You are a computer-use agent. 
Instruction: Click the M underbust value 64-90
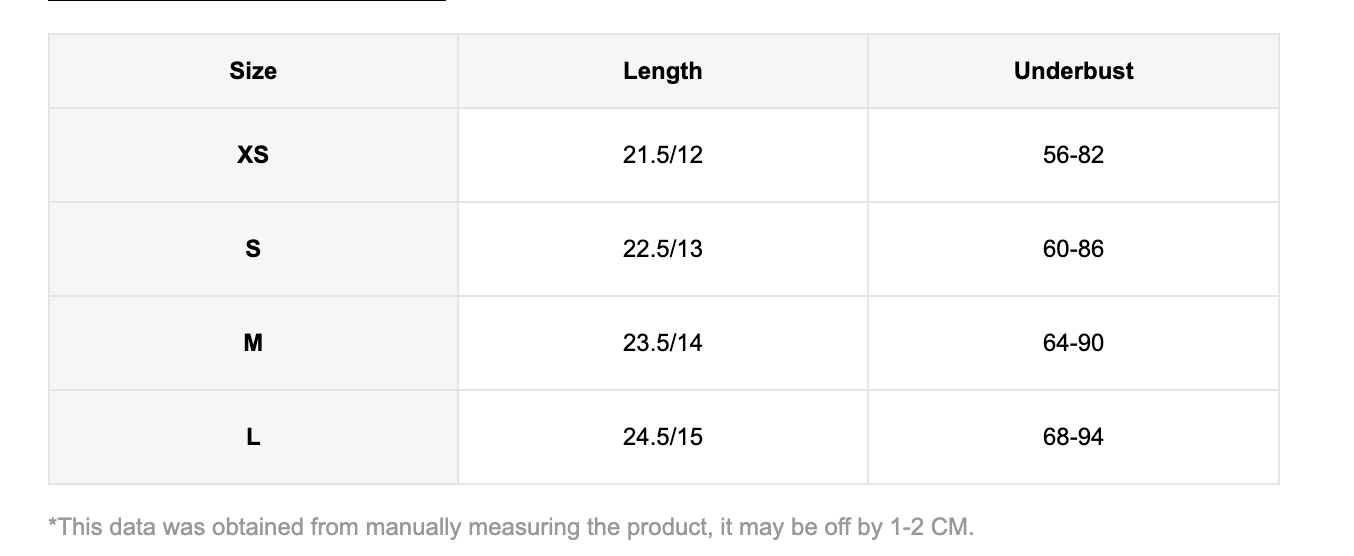[1073, 343]
